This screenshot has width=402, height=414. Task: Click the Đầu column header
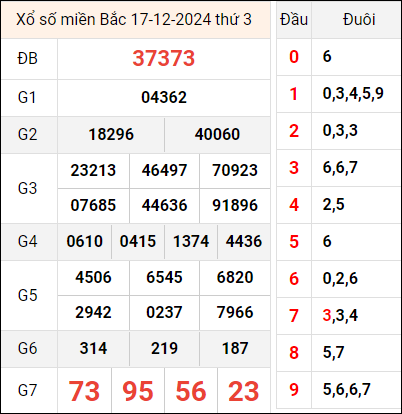[294, 20]
